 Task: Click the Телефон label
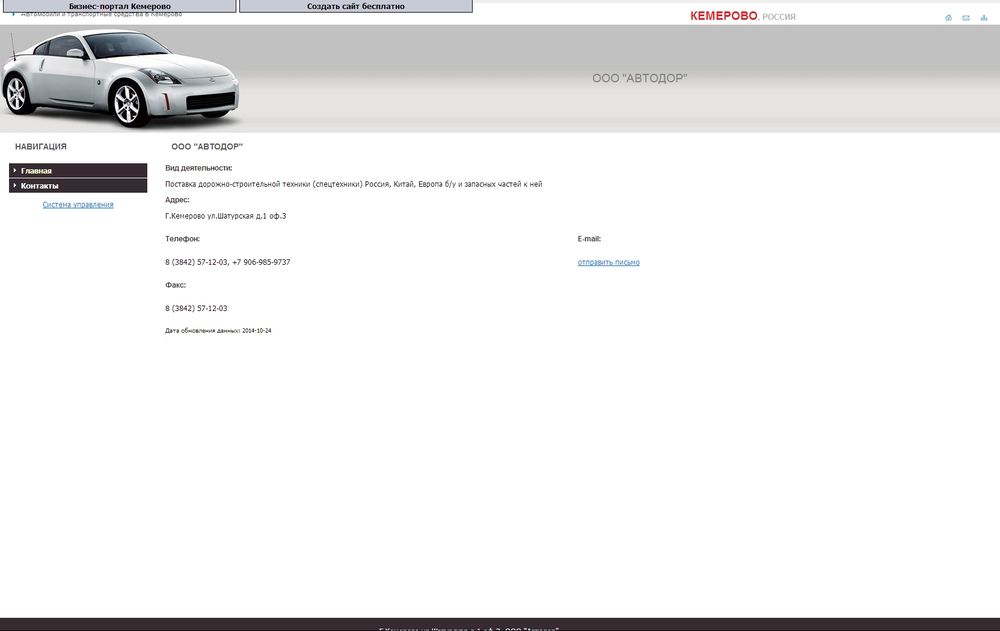click(x=182, y=239)
